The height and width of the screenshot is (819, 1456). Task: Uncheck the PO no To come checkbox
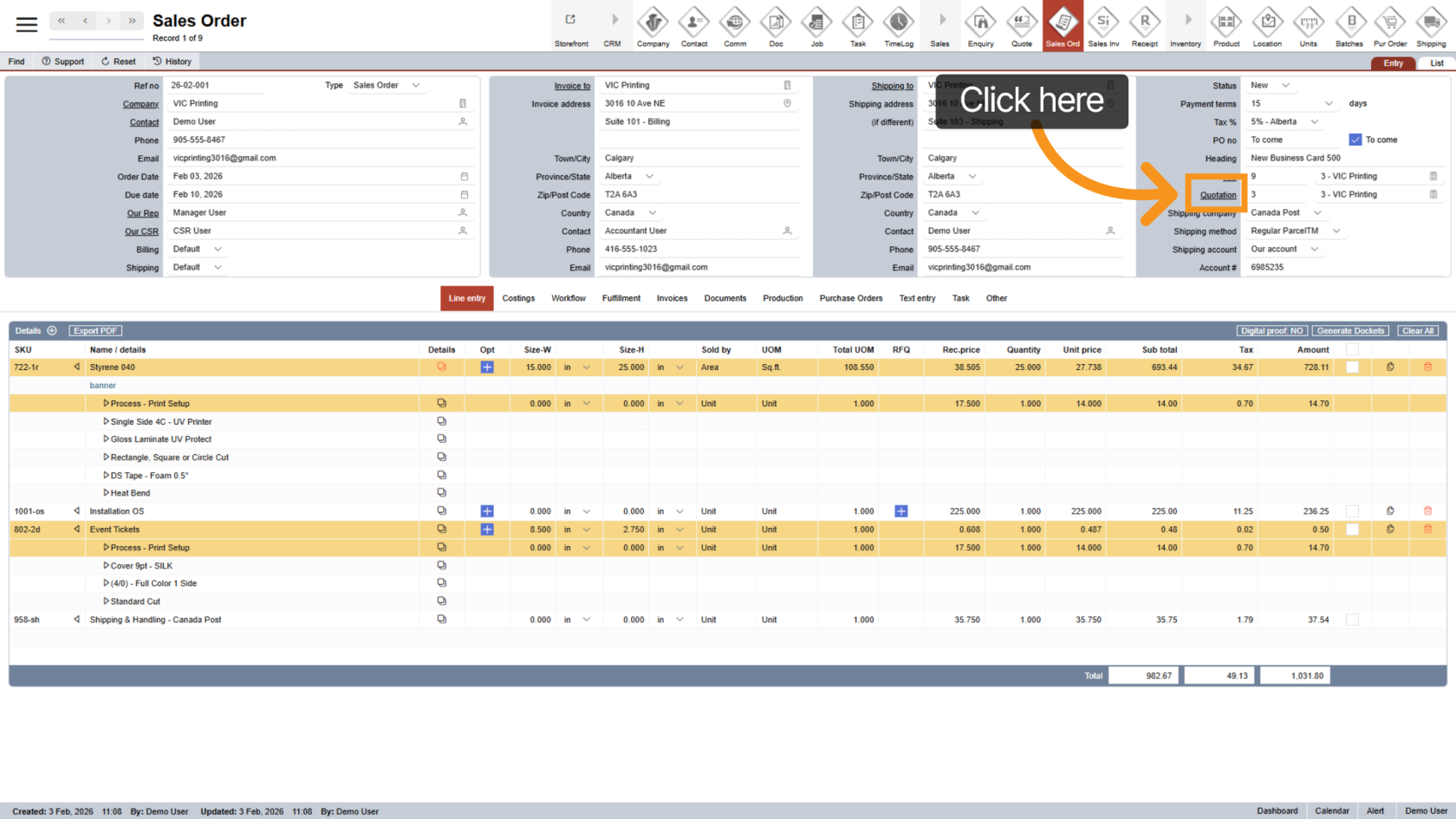[x=1355, y=140]
